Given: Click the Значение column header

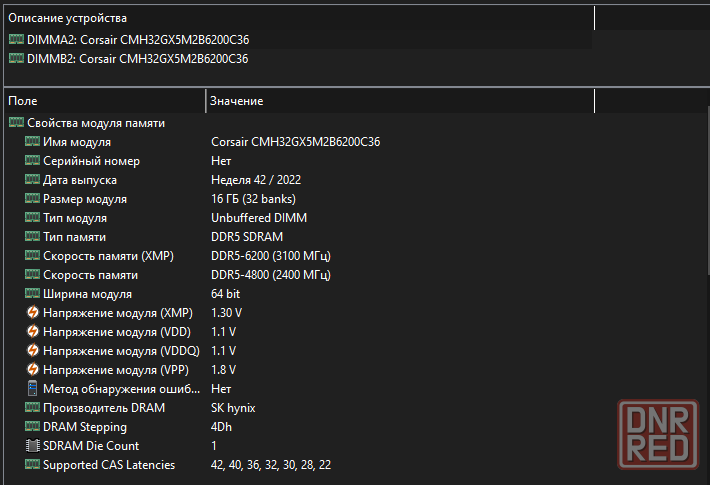Looking at the screenshot, I should (400, 102).
